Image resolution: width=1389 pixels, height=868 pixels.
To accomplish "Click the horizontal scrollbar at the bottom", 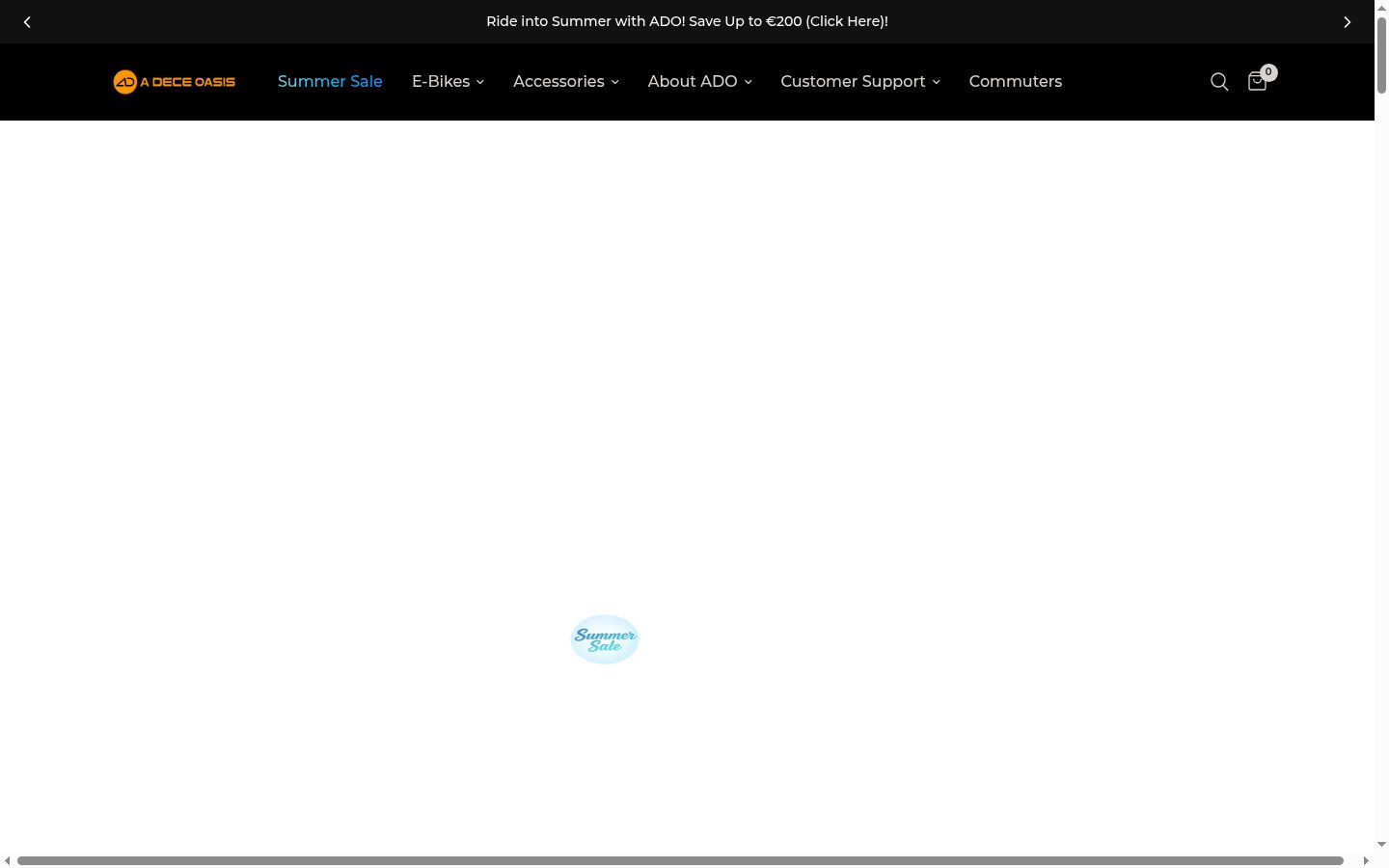I will (x=680, y=860).
